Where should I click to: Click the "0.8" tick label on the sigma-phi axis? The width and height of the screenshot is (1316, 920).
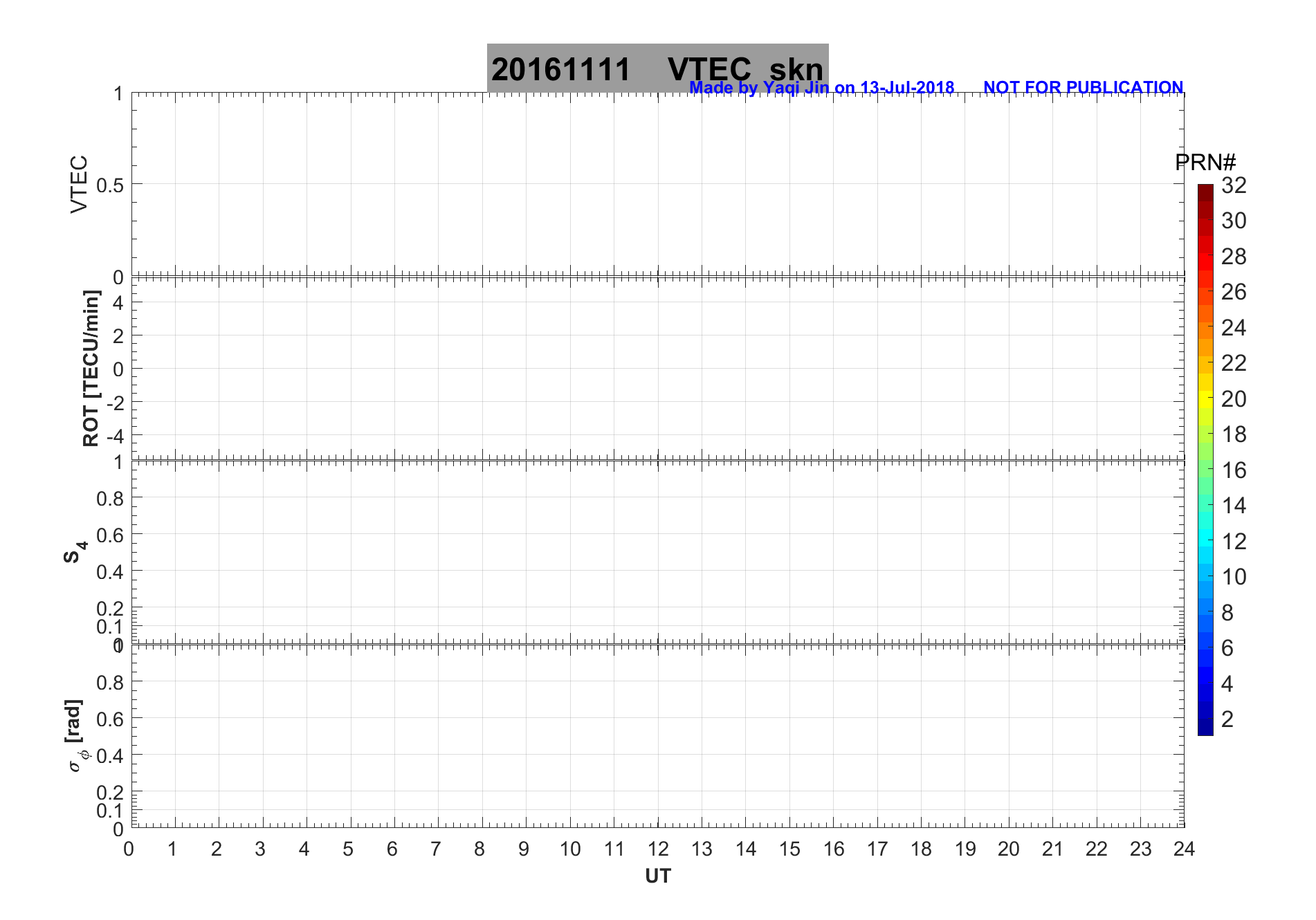coord(110,683)
